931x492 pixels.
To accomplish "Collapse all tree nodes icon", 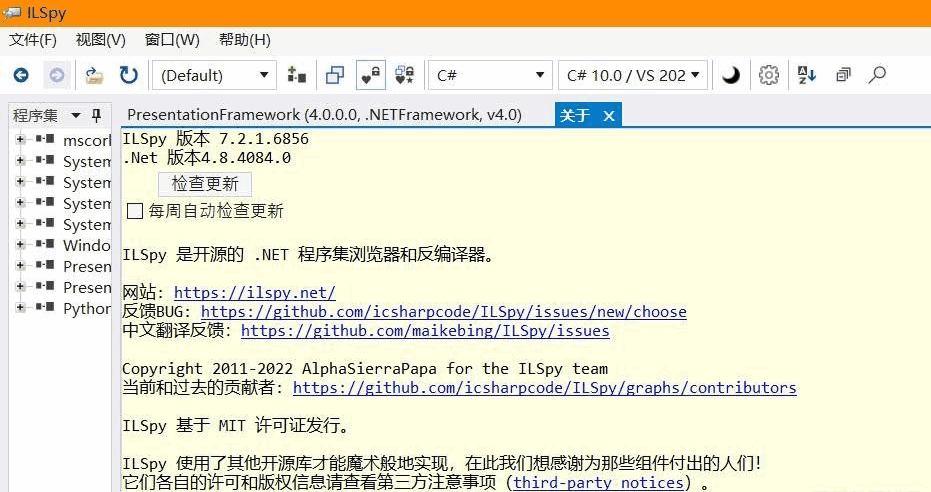I will 843,75.
